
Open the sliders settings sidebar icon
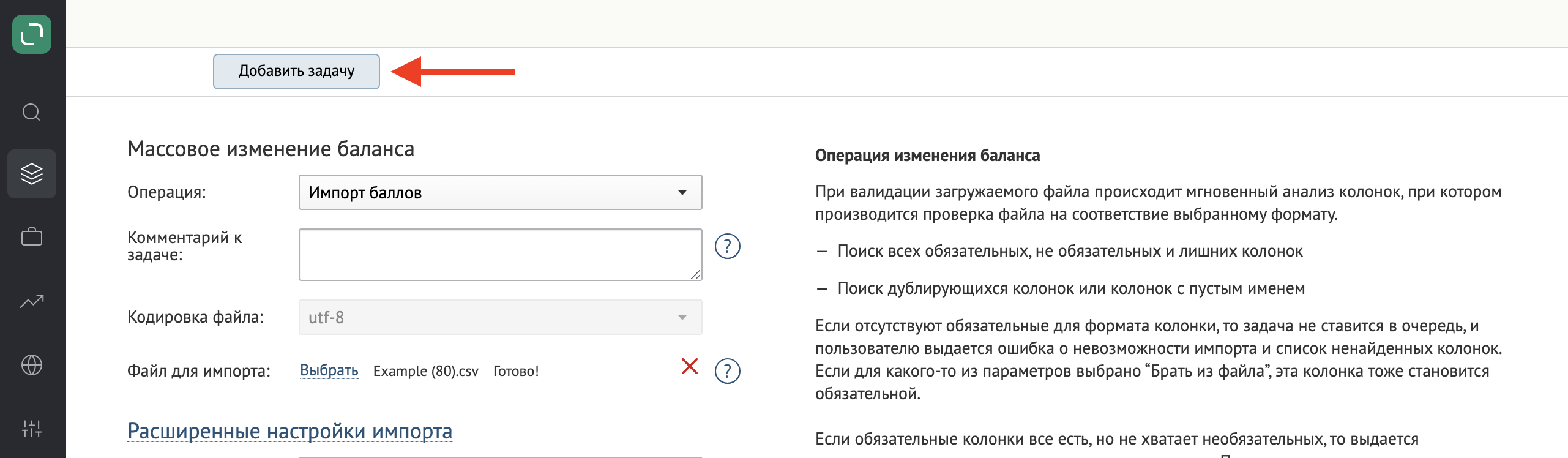(32, 429)
